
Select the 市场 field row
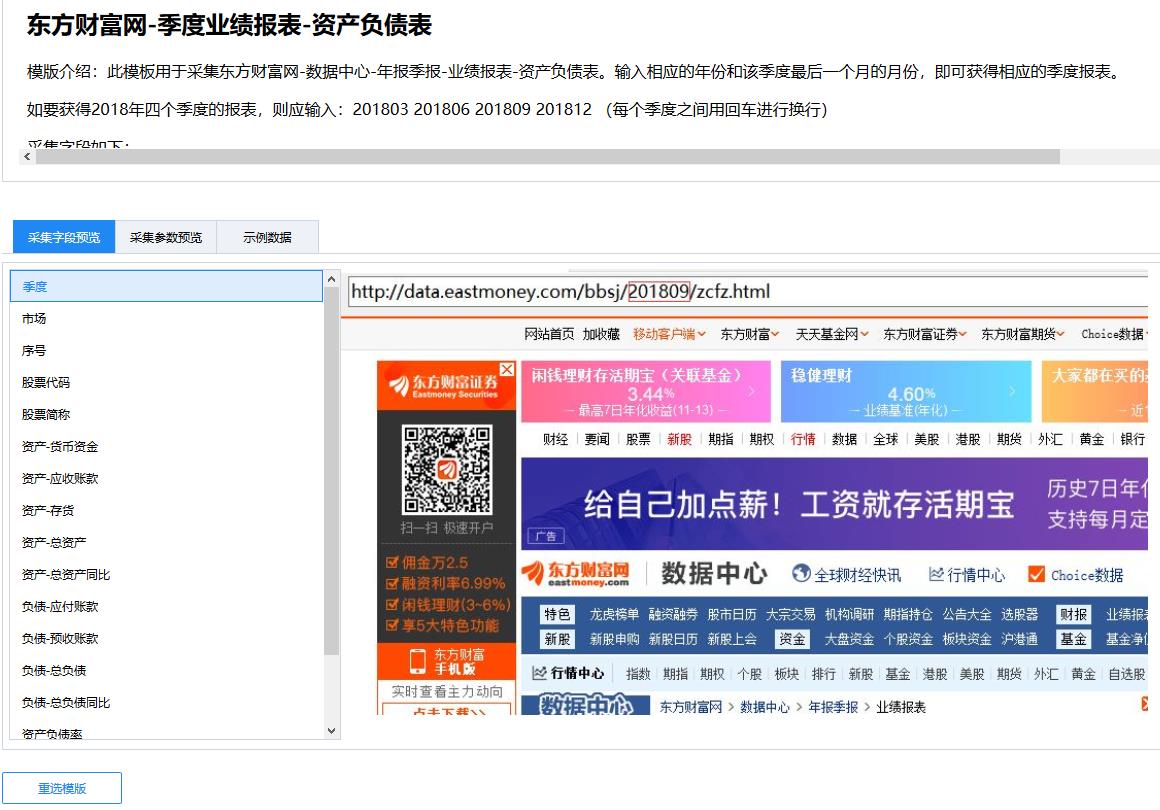(166, 318)
